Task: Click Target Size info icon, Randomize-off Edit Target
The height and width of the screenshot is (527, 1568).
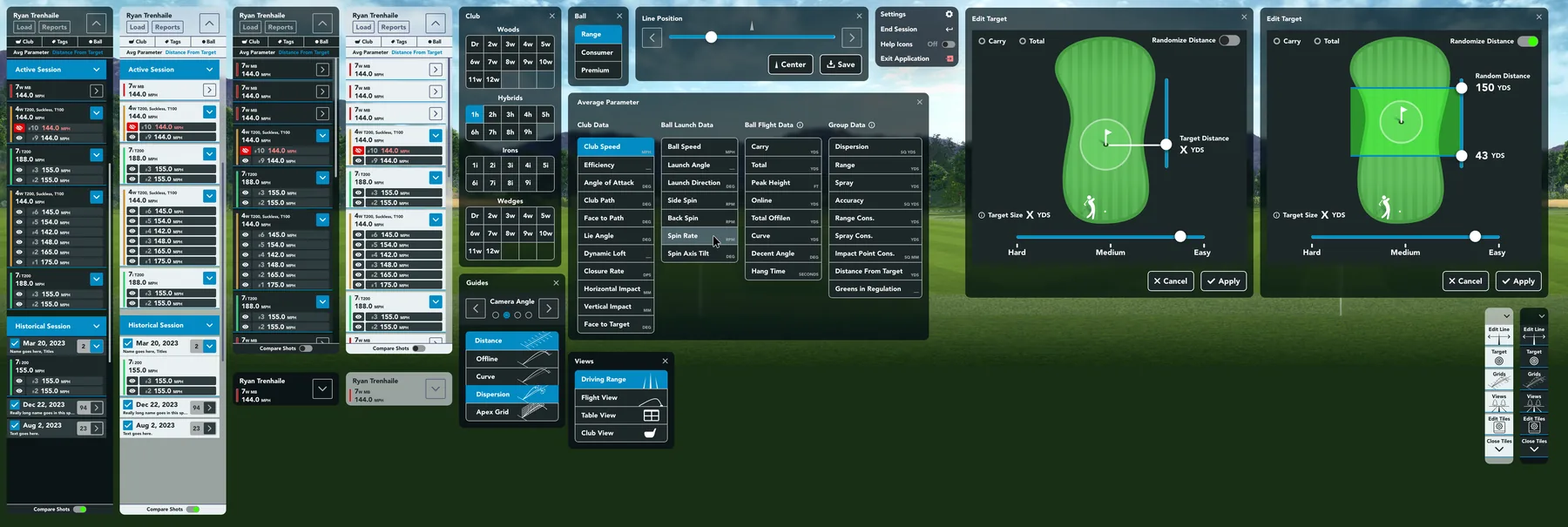Action: 982,215
